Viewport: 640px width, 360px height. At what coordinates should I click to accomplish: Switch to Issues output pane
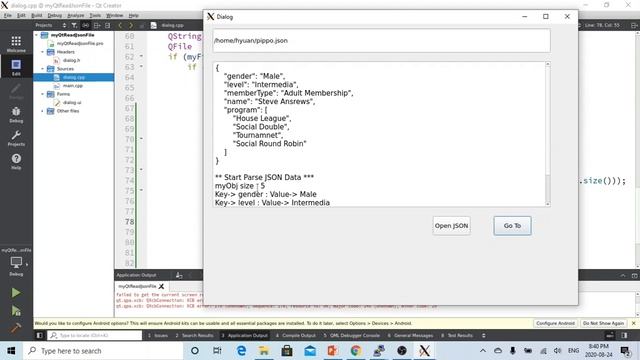coord(158,336)
